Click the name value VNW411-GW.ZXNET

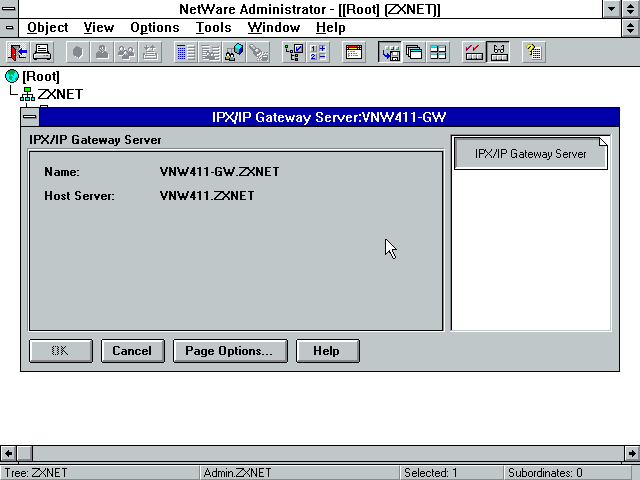[x=220, y=171]
